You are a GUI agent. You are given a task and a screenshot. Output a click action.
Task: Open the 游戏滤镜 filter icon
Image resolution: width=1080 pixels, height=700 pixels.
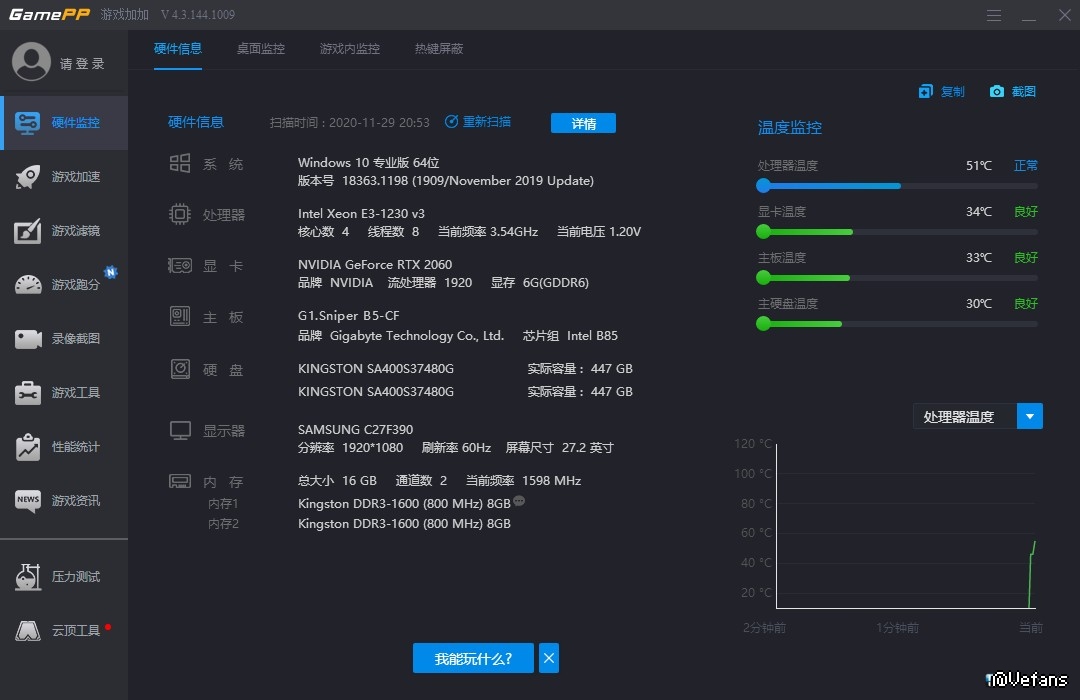coord(28,231)
